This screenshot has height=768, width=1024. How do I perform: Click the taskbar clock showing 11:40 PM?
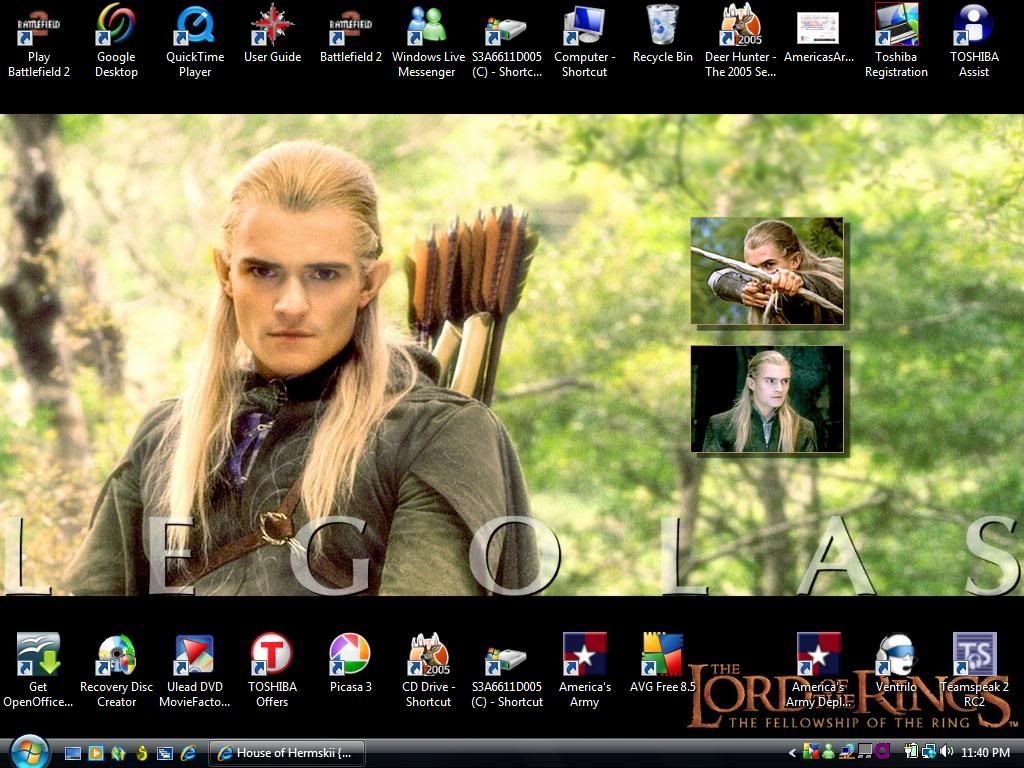(985, 753)
